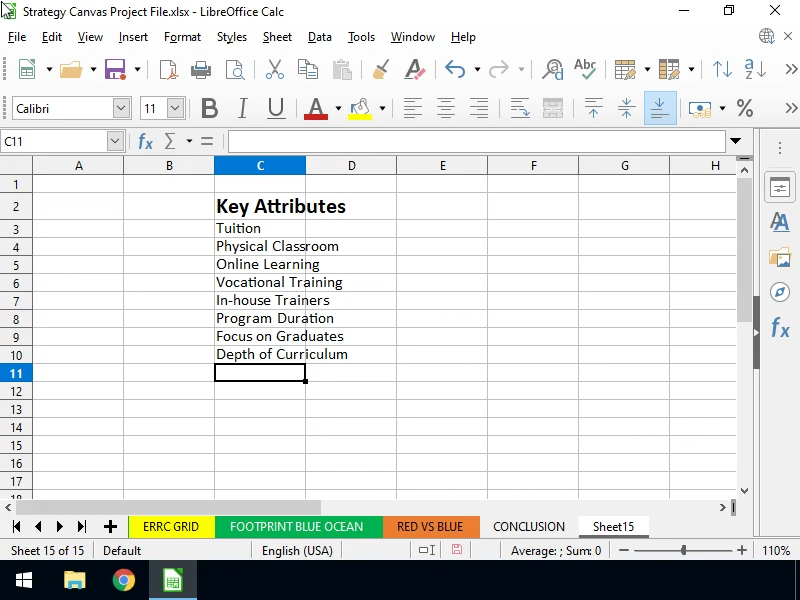Apply the yellow background color
800x600 pixels.
(x=360, y=109)
